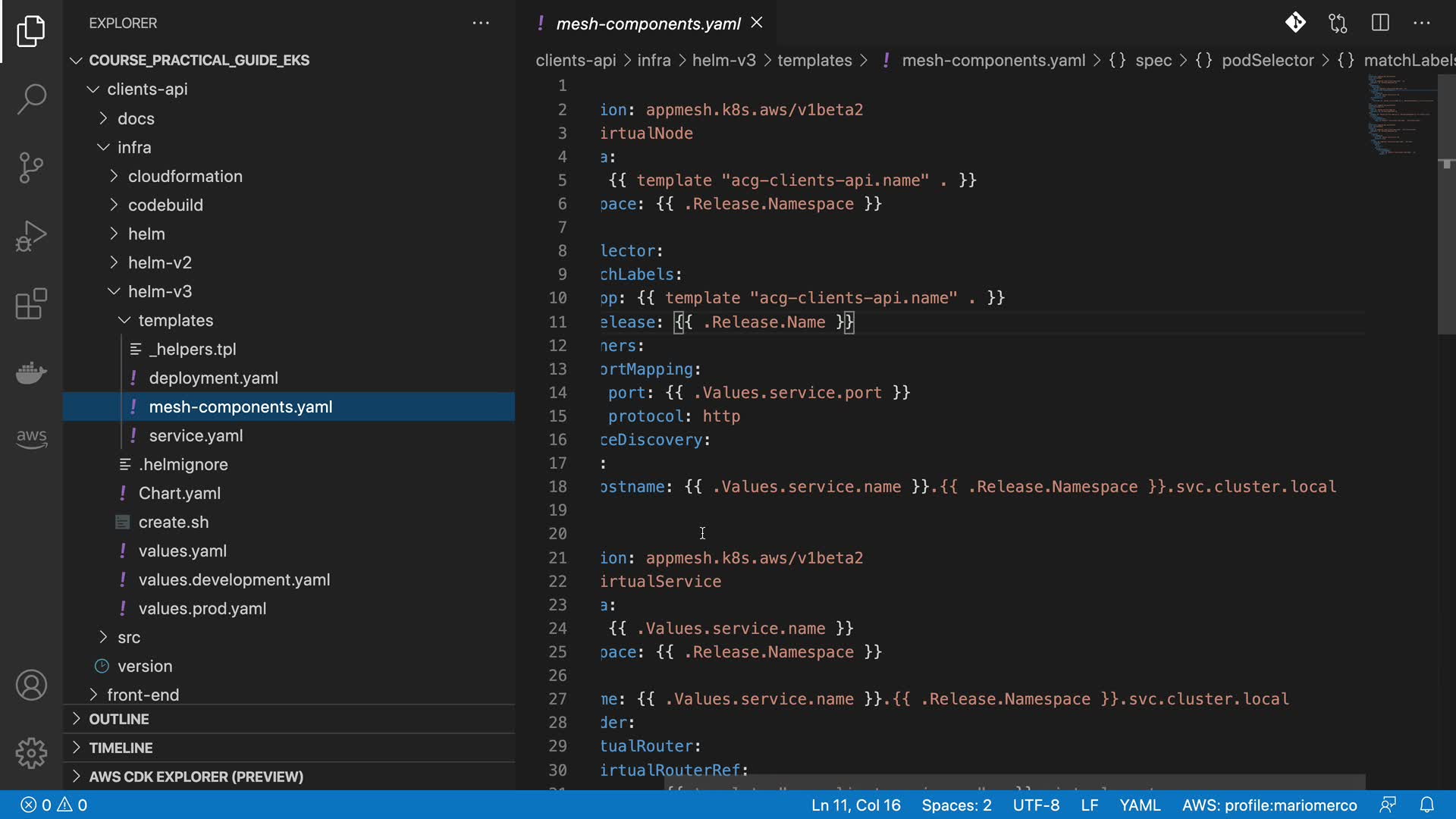Expand the OUTLINE section
Image resolution: width=1456 pixels, height=819 pixels.
119,719
